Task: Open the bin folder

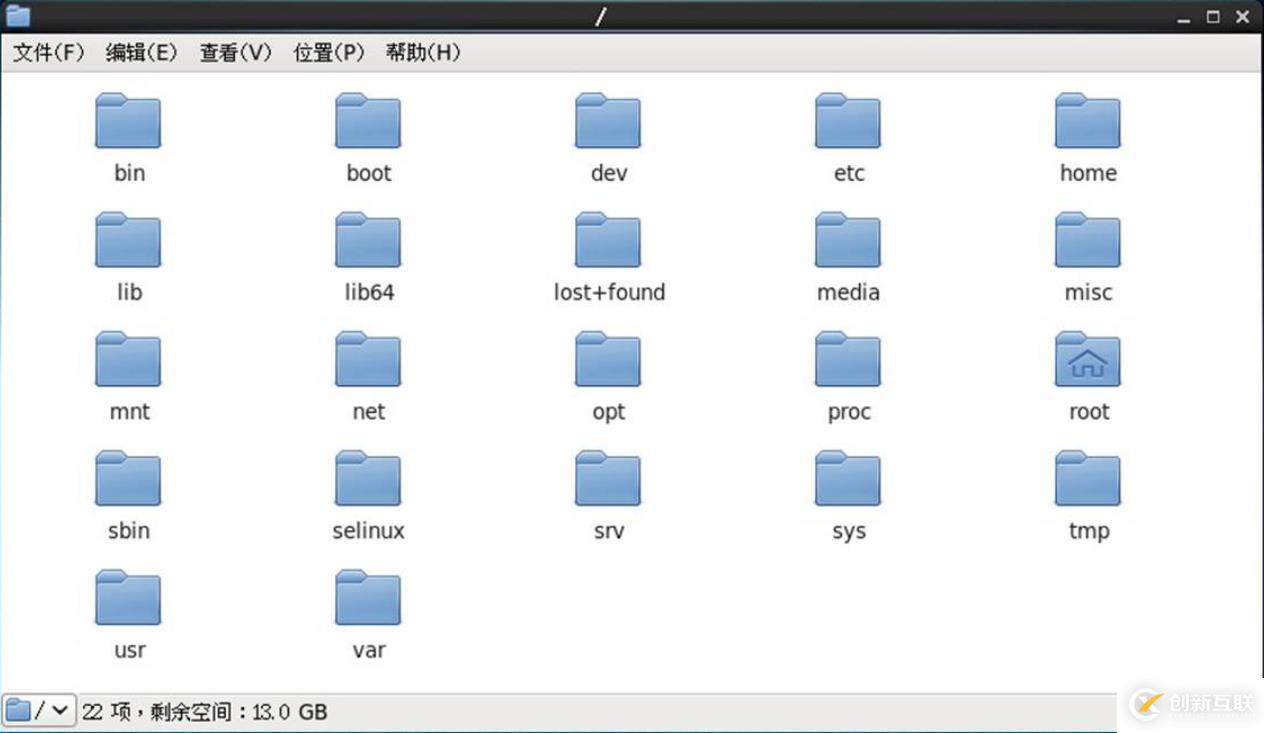Action: click(127, 120)
